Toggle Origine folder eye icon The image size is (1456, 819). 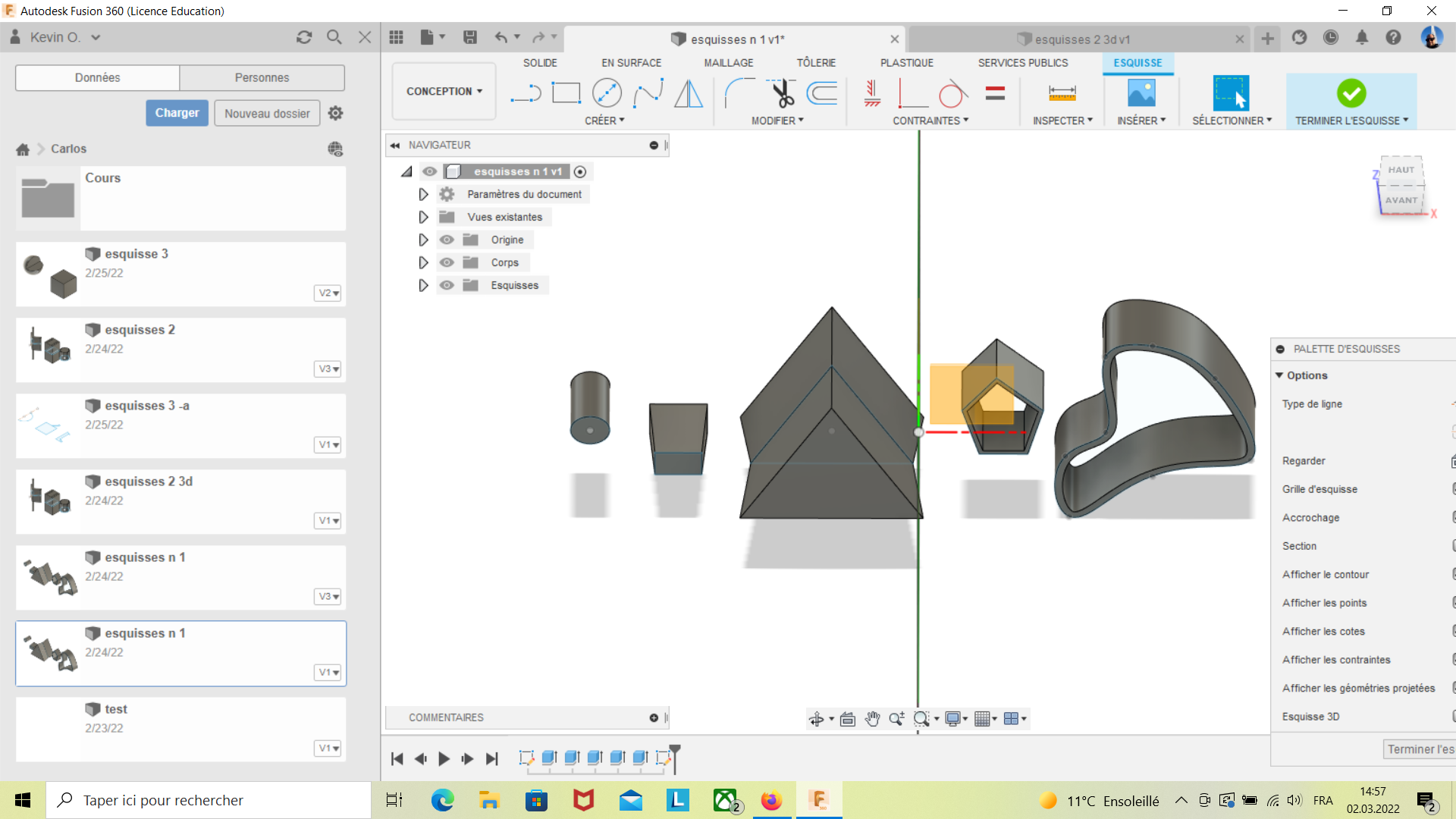[447, 240]
